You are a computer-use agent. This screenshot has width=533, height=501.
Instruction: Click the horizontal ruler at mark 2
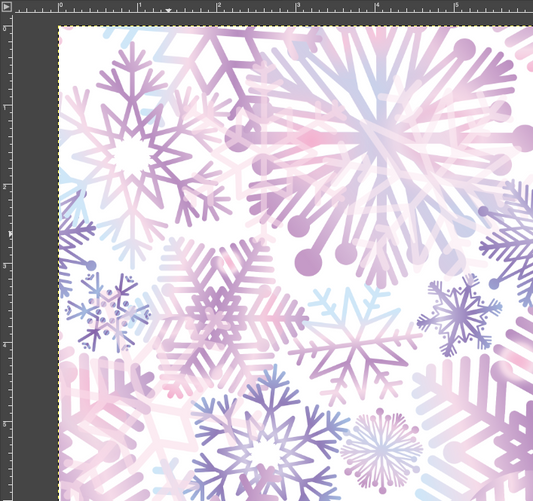point(218,7)
